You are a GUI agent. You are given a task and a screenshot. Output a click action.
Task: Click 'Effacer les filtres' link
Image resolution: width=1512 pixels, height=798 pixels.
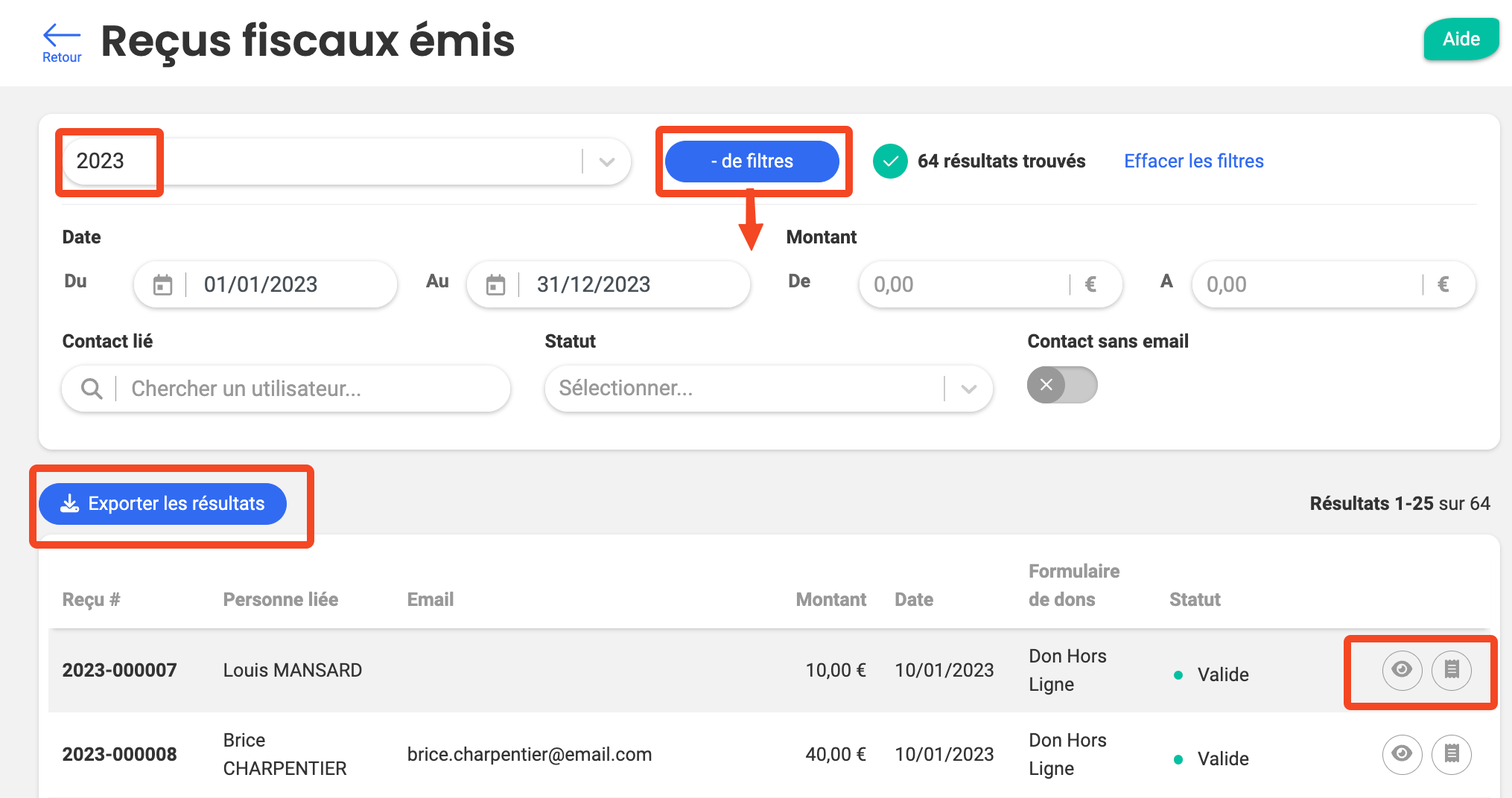click(x=1193, y=161)
